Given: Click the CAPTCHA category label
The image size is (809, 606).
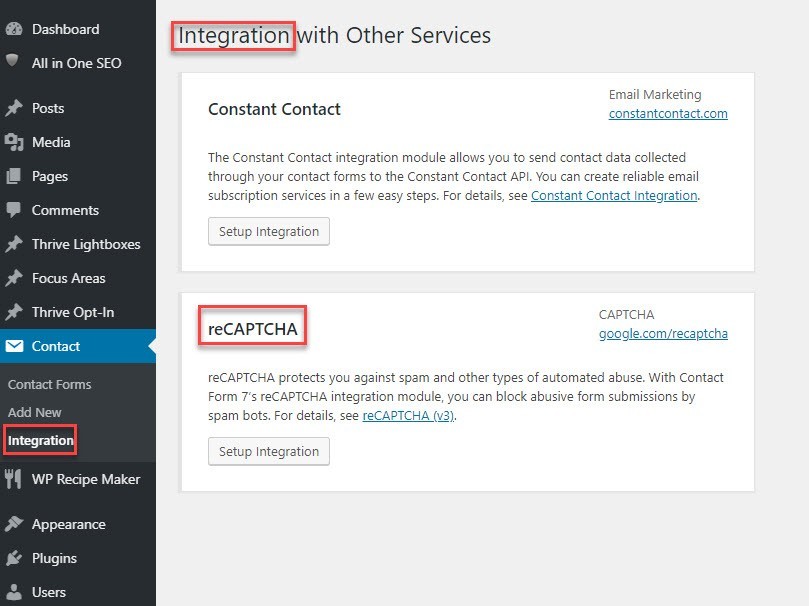Looking at the screenshot, I should tap(626, 315).
